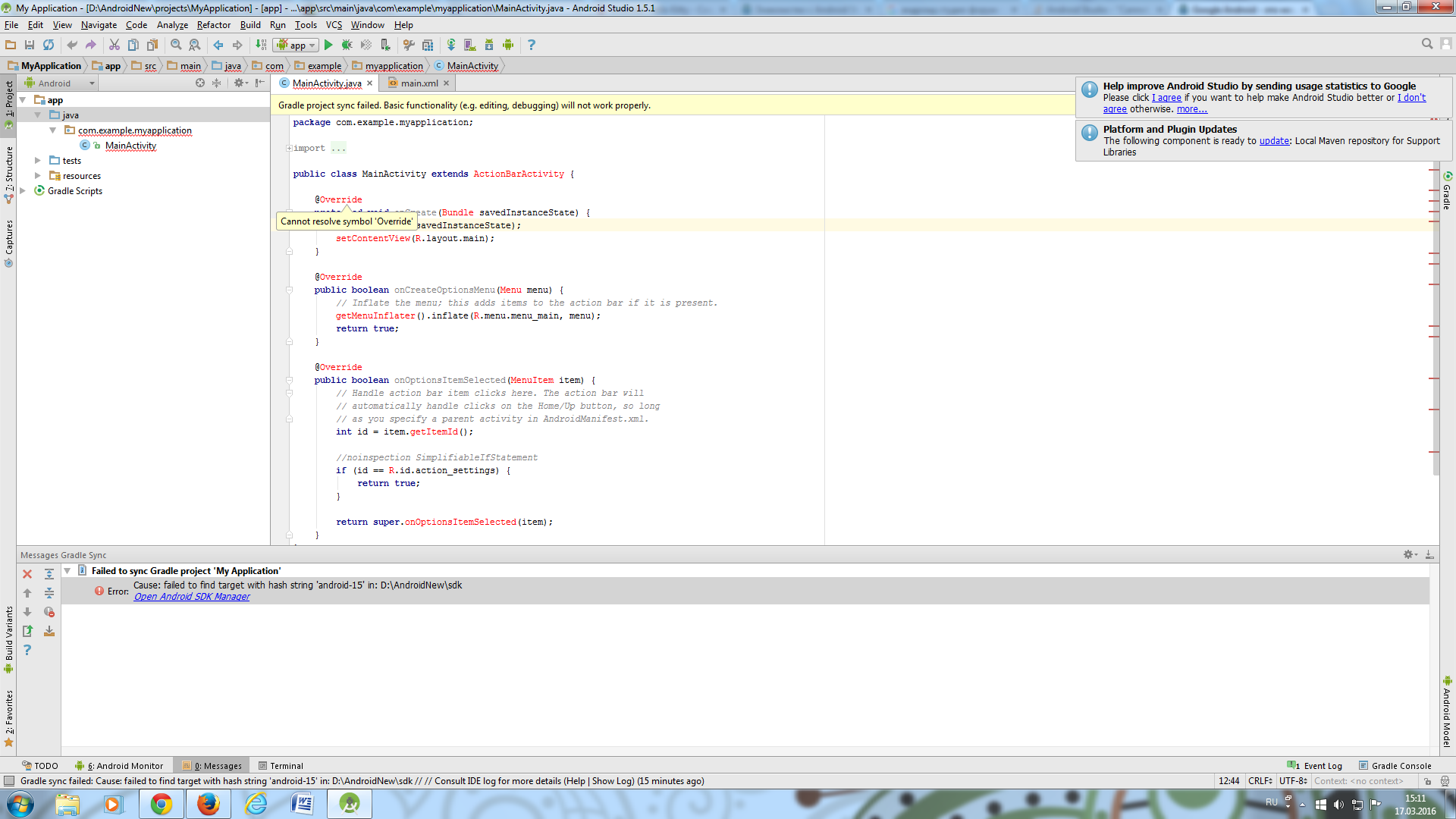Open the Terminal tool window tab
The height and width of the screenshot is (819, 1456).
pyautogui.click(x=281, y=766)
